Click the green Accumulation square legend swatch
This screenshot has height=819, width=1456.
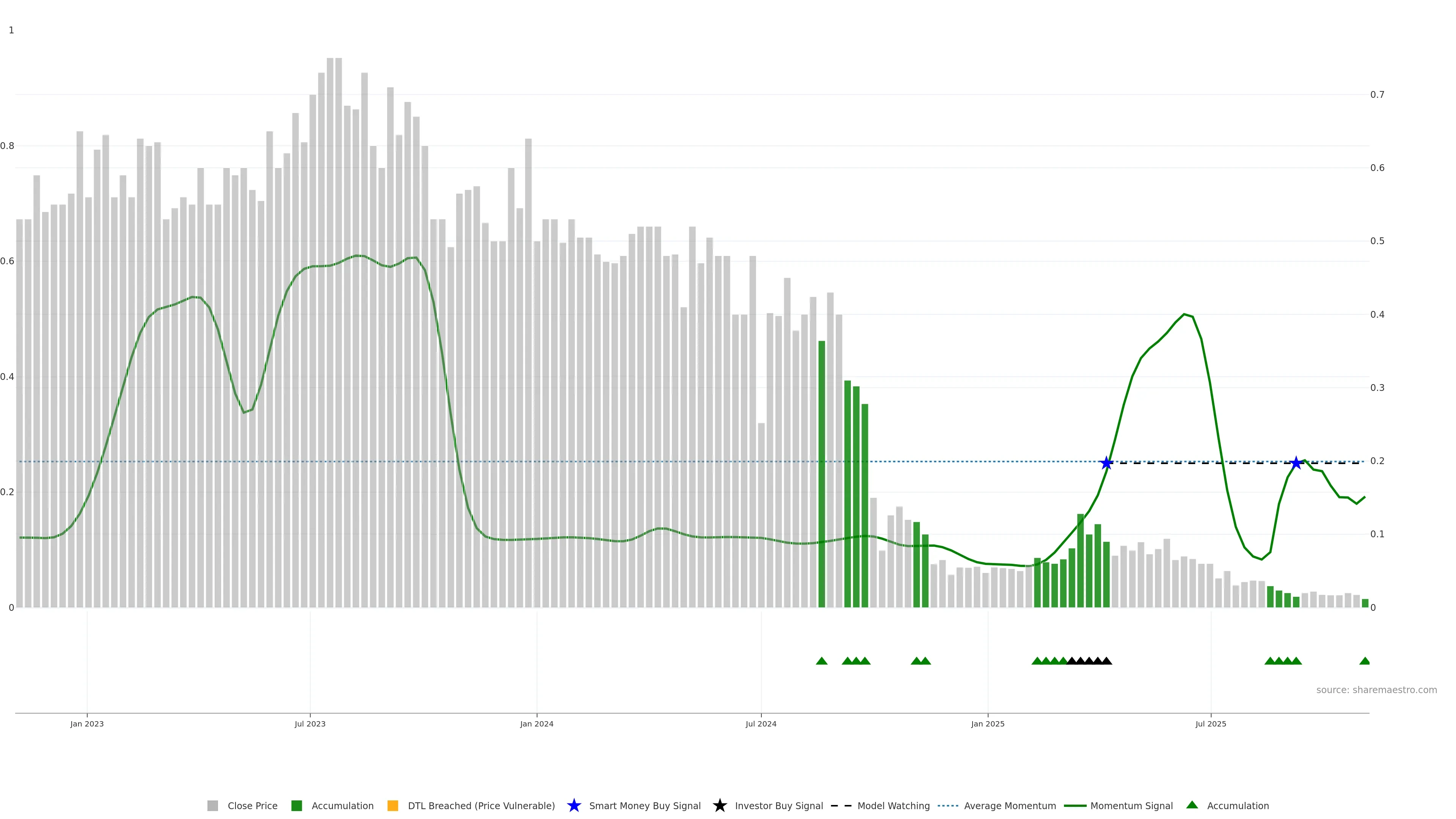296,806
